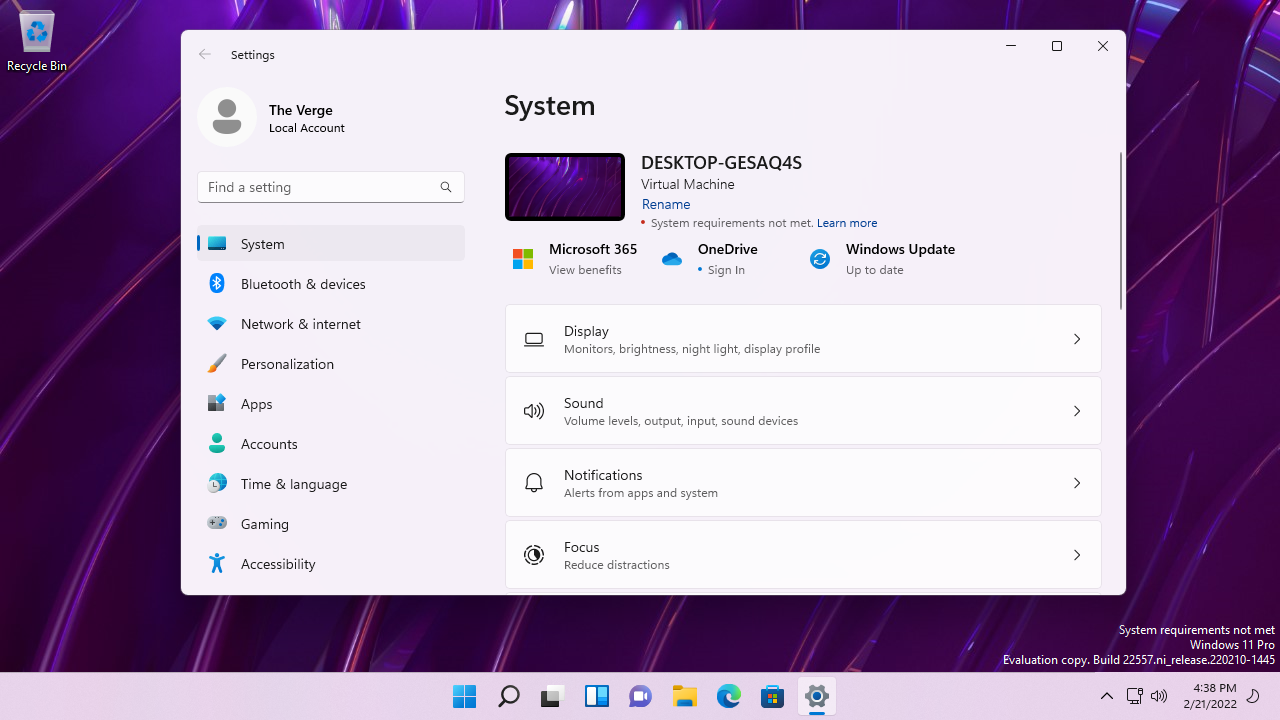The image size is (1280, 720).
Task: Click the Microsoft 365 logo icon
Action: pos(522,258)
